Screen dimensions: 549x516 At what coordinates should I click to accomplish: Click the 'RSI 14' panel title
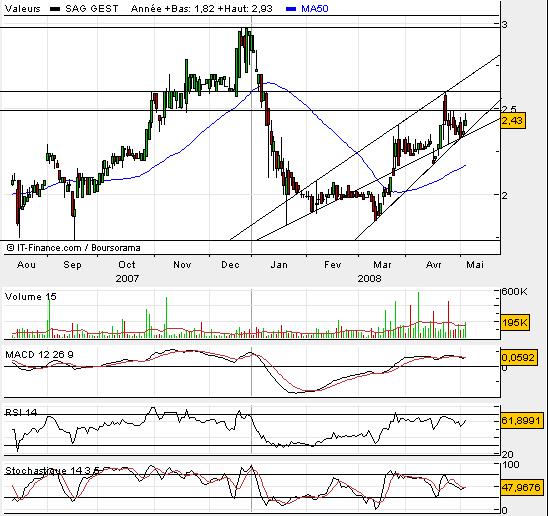21,412
